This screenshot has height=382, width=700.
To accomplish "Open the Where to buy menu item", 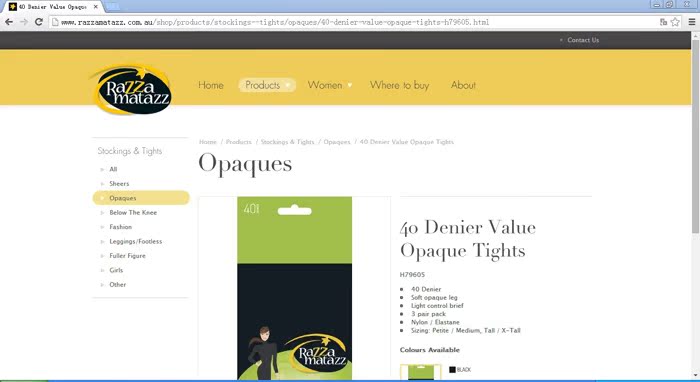I will pyautogui.click(x=400, y=85).
